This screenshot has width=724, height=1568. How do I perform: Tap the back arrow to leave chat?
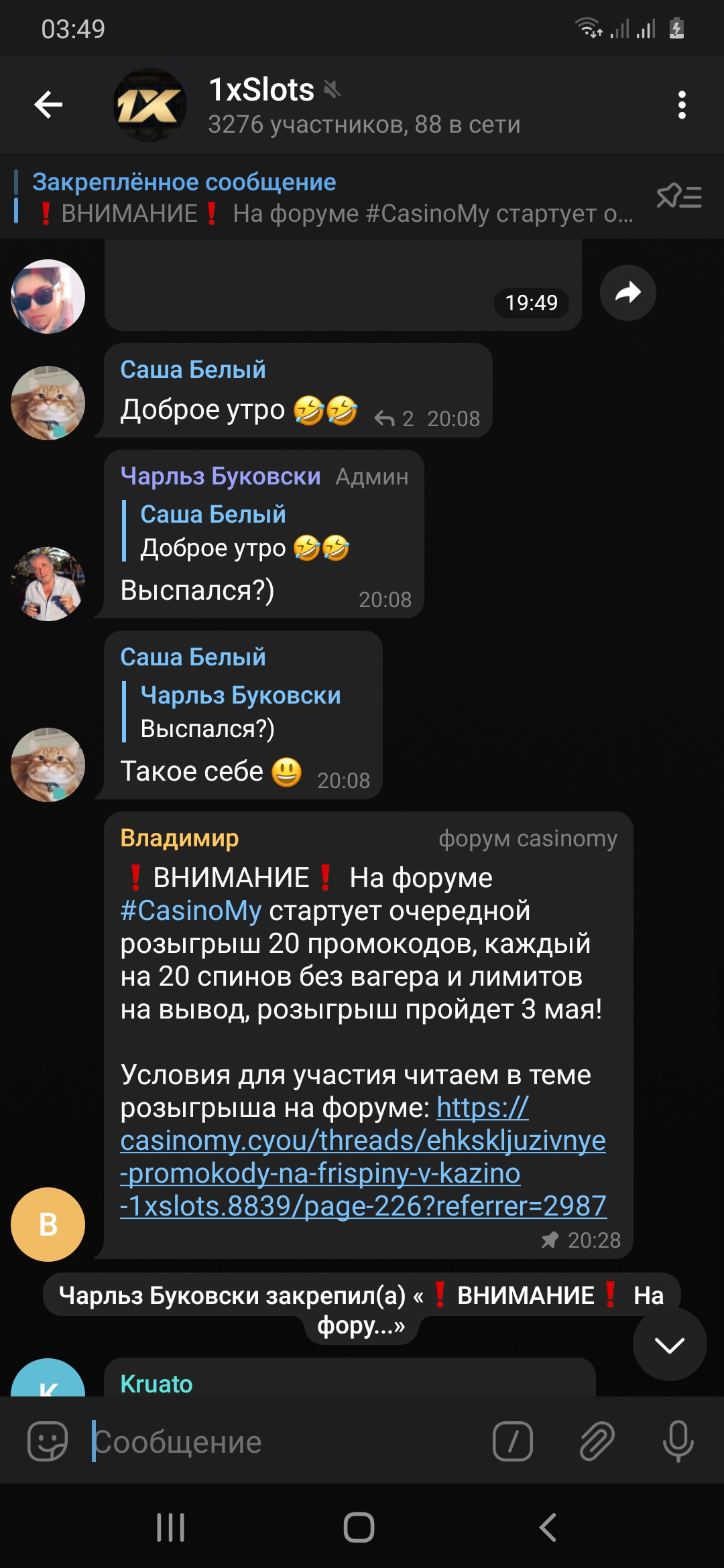(x=48, y=105)
